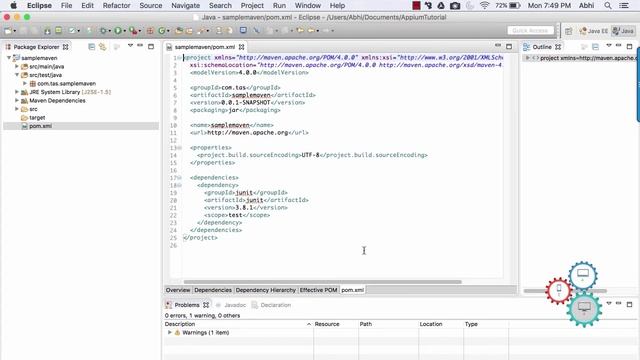Open the Dependency Hierarchy tab
640x360 pixels.
pos(265,290)
